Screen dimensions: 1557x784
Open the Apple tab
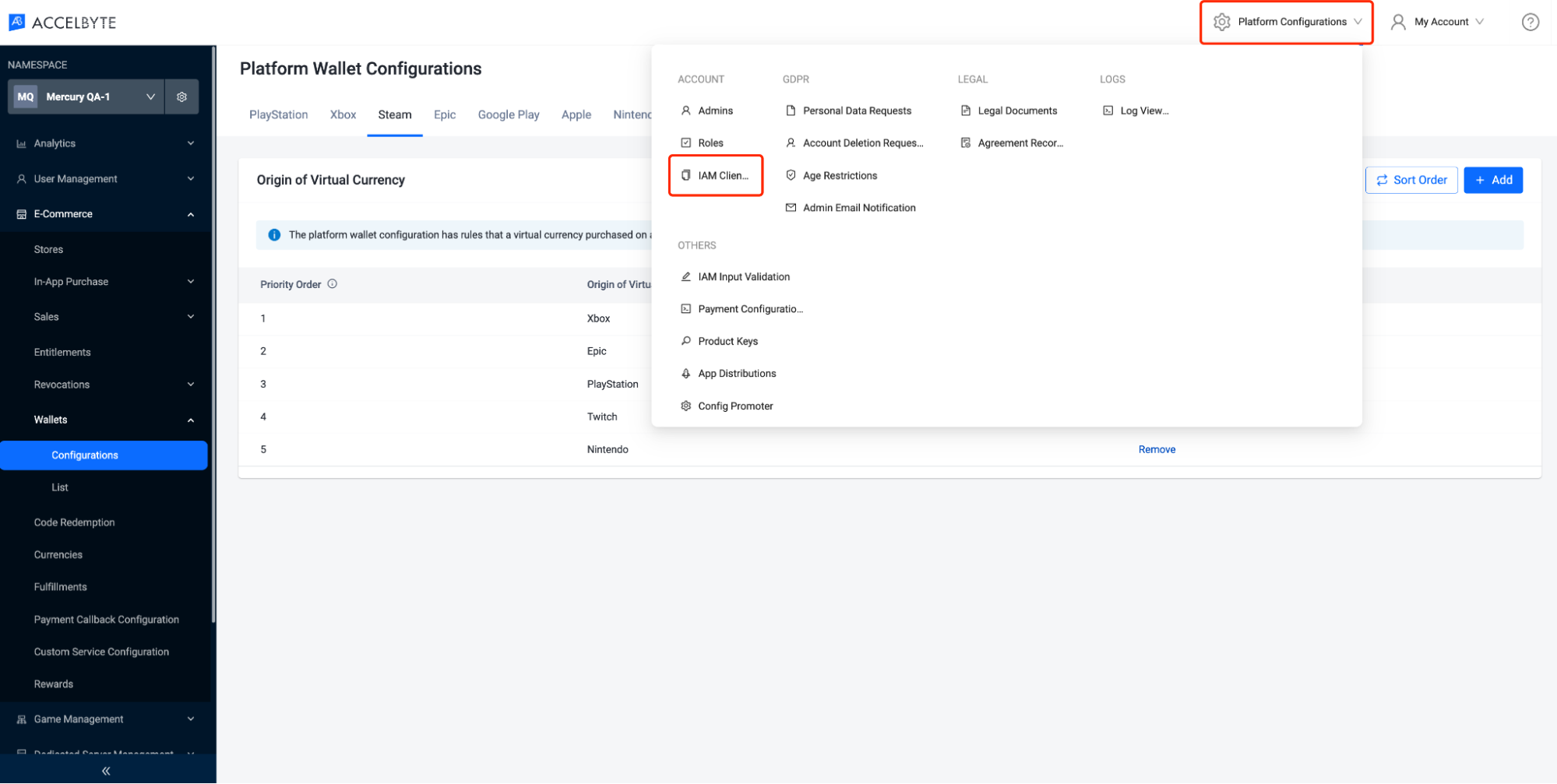click(x=576, y=114)
